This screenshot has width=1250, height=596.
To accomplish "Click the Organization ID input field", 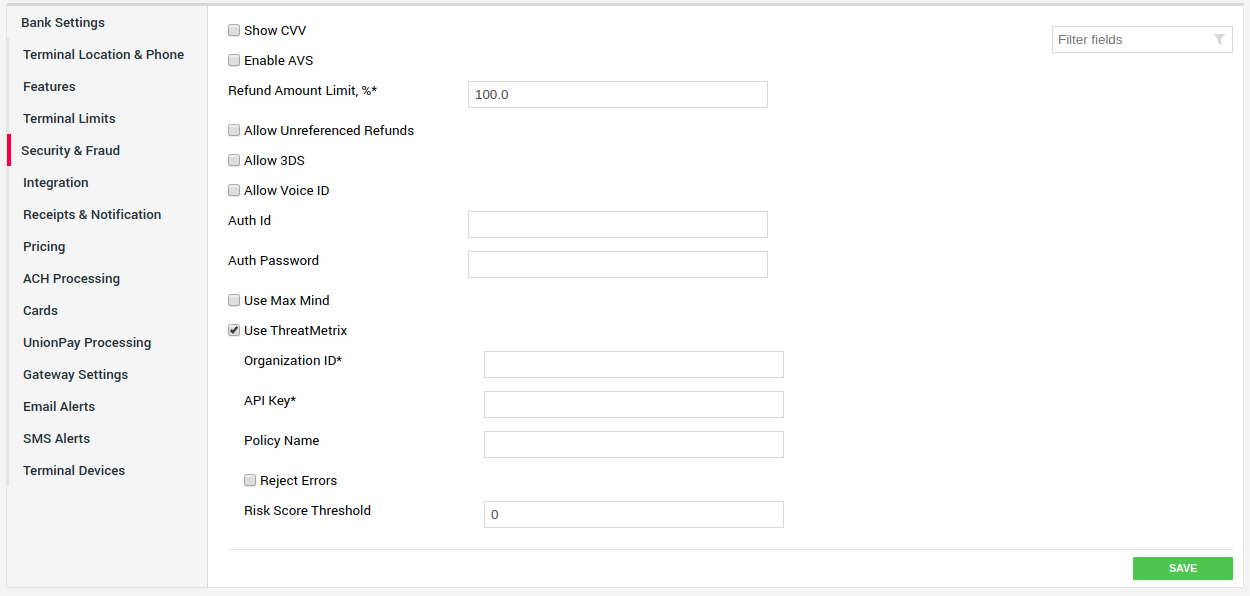I will coord(634,364).
